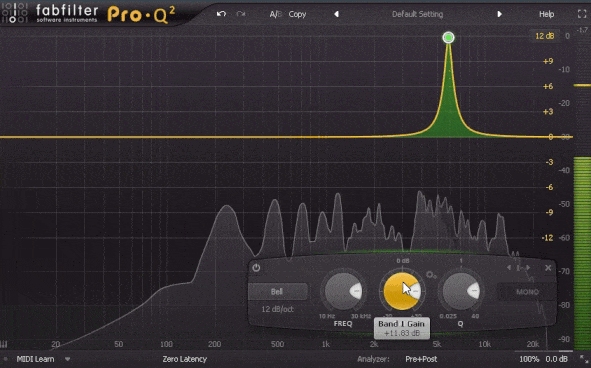This screenshot has width=591, height=368.
Task: Toggle the band power button
Action: [256, 268]
